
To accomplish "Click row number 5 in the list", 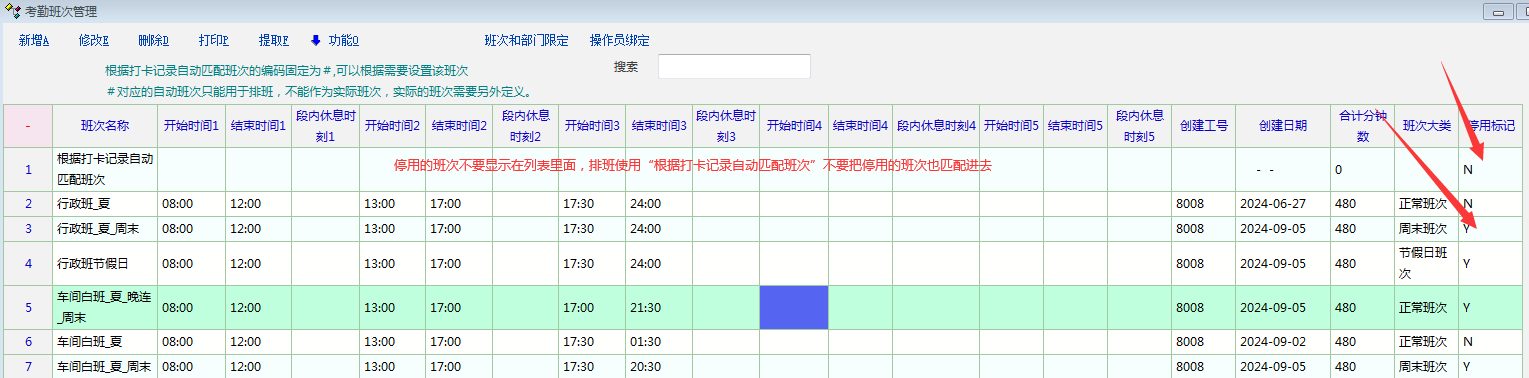I will [28, 308].
